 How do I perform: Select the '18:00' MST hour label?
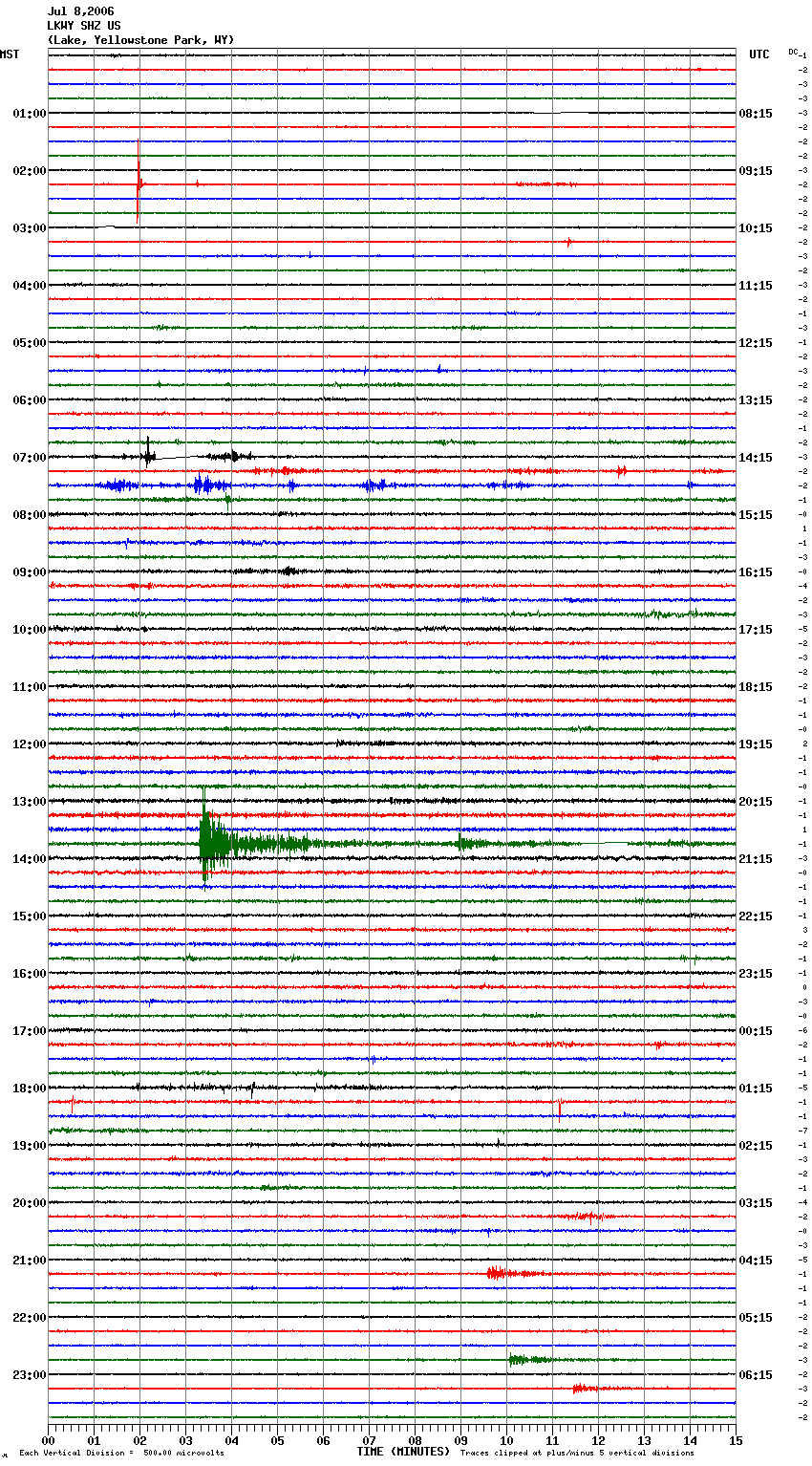(29, 1089)
